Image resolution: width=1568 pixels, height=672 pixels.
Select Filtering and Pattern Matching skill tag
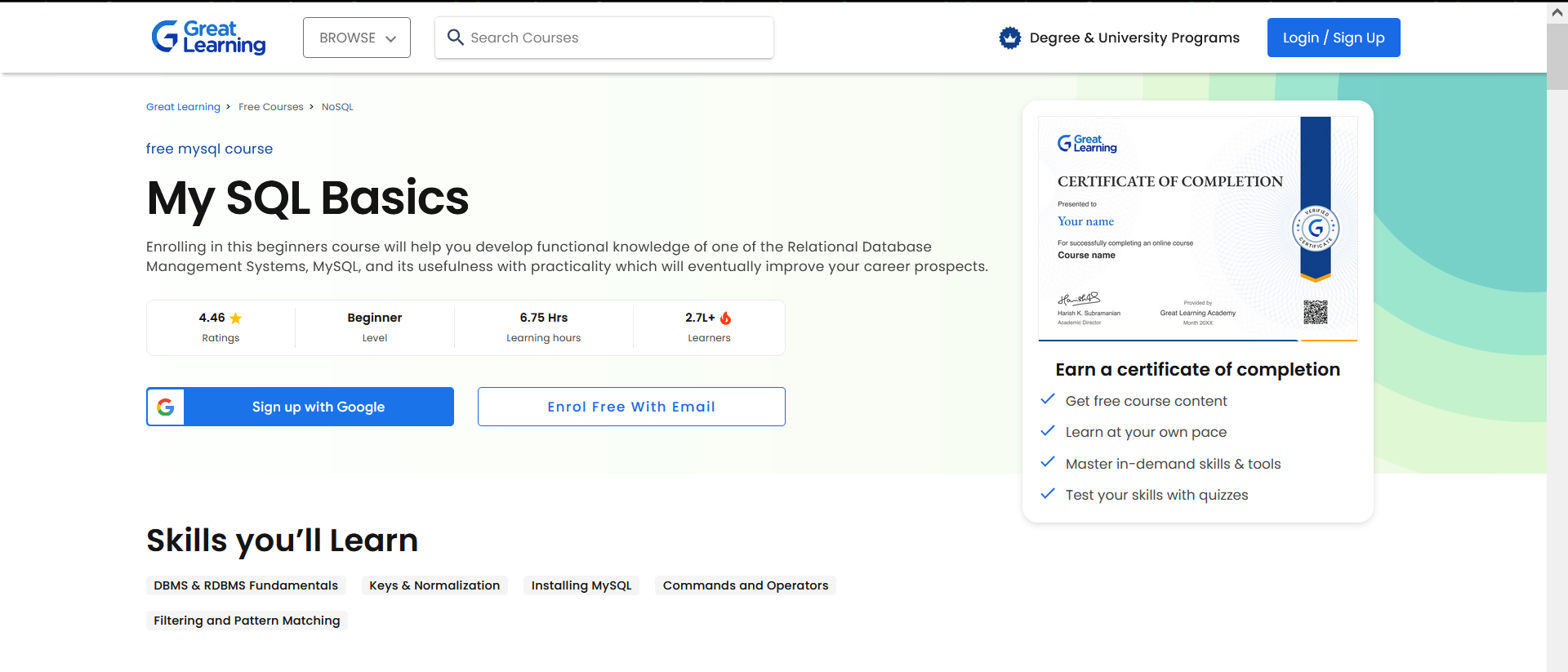click(247, 621)
